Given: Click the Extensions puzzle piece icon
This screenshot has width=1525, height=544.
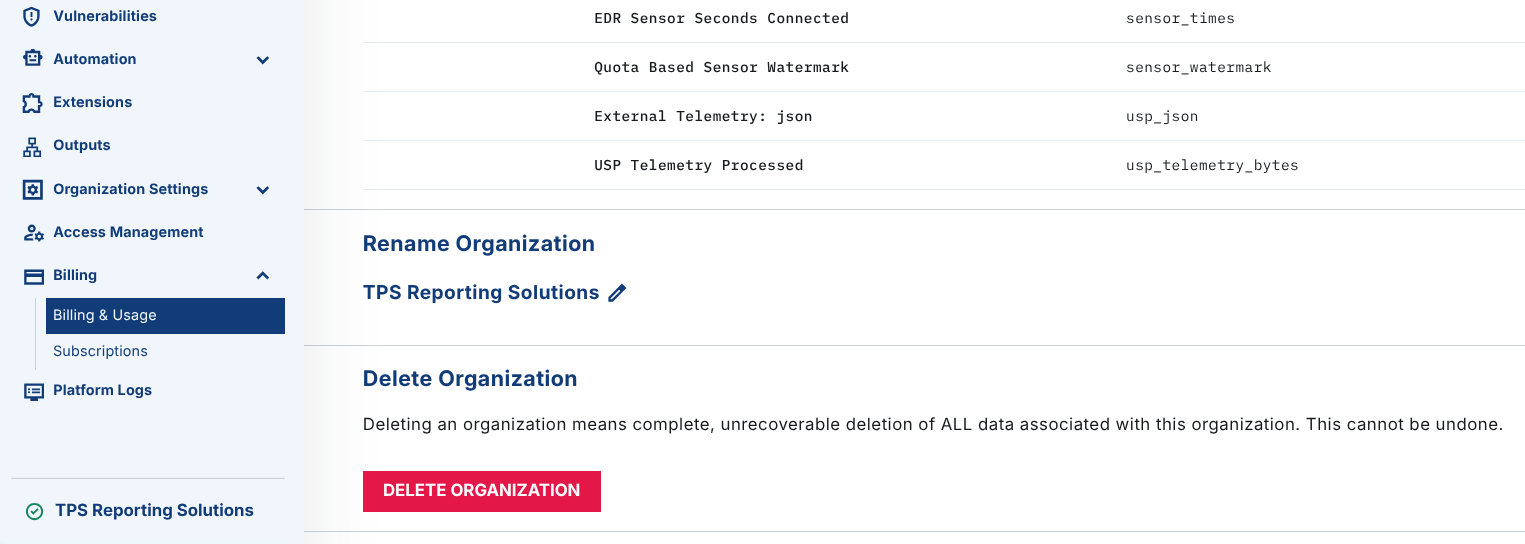Looking at the screenshot, I should [33, 103].
